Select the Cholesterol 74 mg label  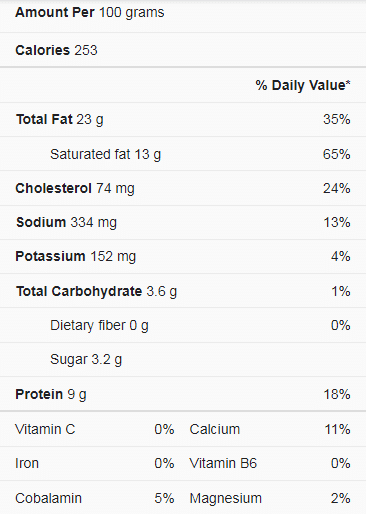(75, 188)
